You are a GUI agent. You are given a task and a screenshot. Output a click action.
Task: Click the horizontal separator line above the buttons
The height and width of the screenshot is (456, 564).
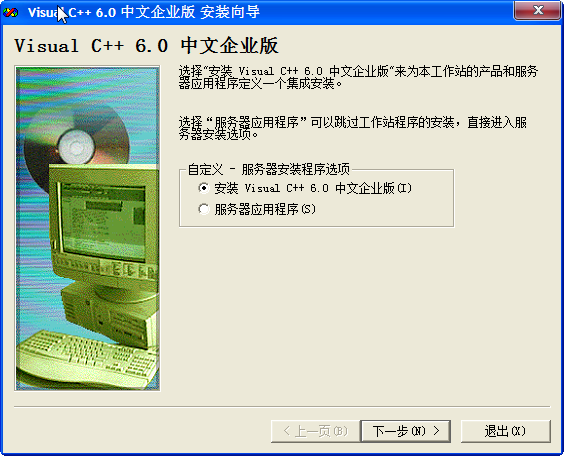pyautogui.click(x=282, y=407)
